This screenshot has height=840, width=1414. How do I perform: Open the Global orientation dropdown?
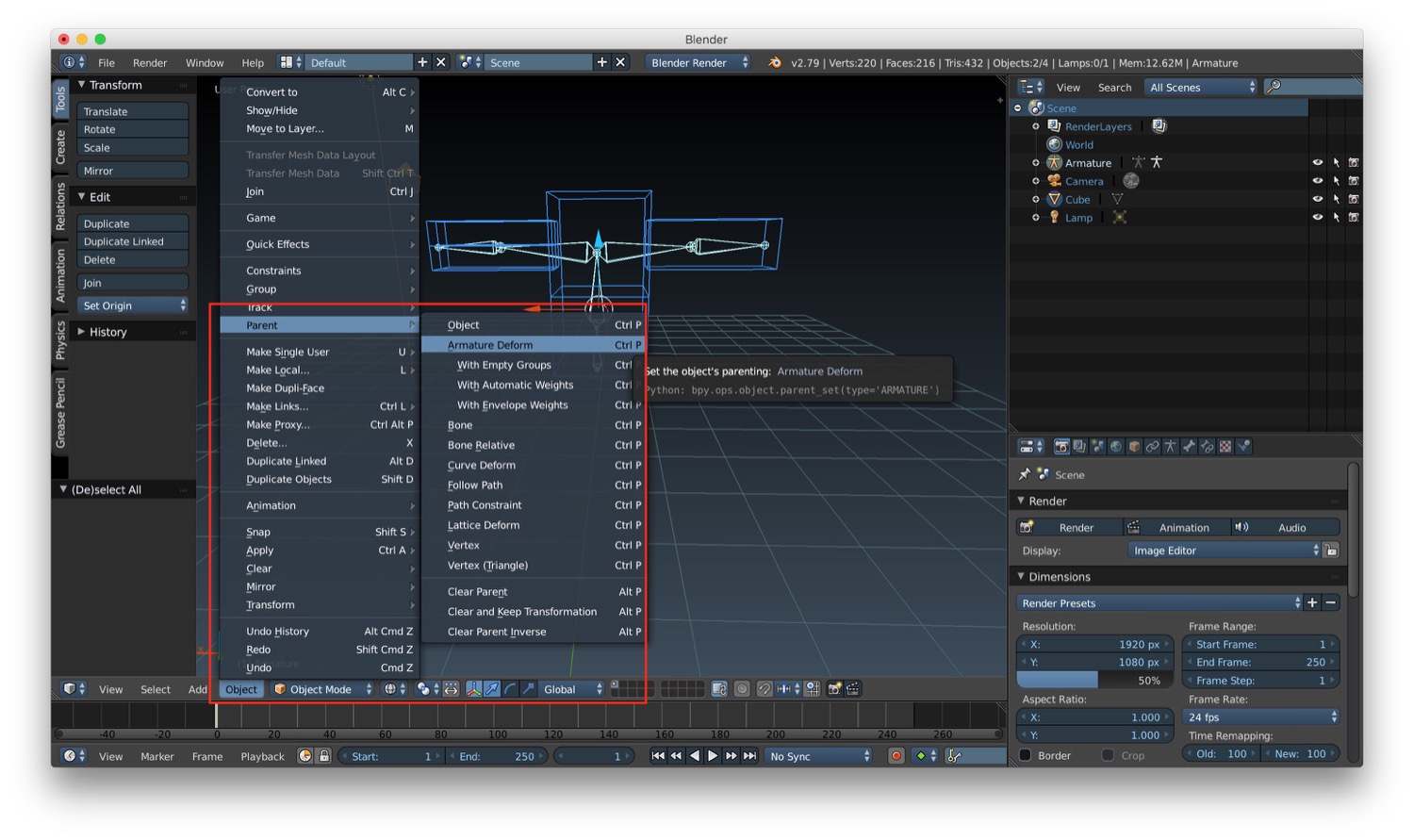coord(572,689)
